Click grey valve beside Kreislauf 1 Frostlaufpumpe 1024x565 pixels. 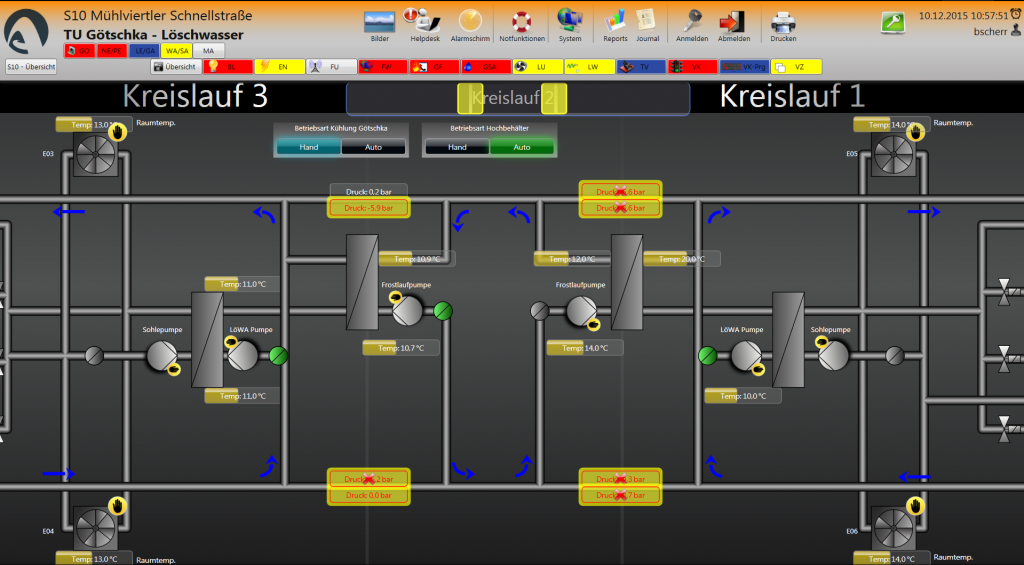(539, 311)
